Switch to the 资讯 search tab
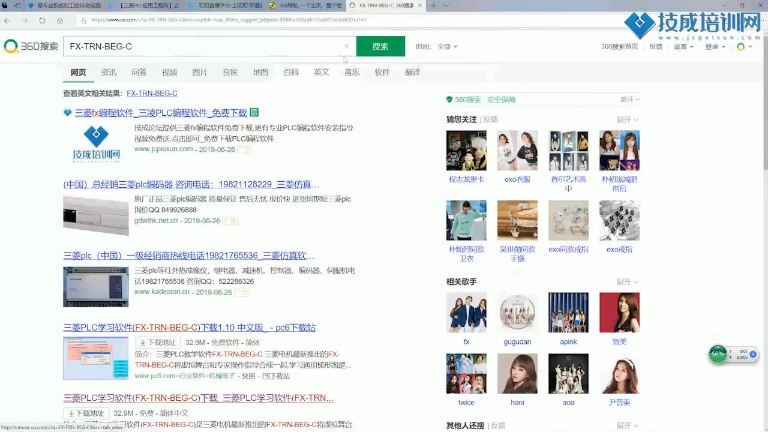Image resolution: width=768 pixels, height=432 pixels. tap(108, 72)
